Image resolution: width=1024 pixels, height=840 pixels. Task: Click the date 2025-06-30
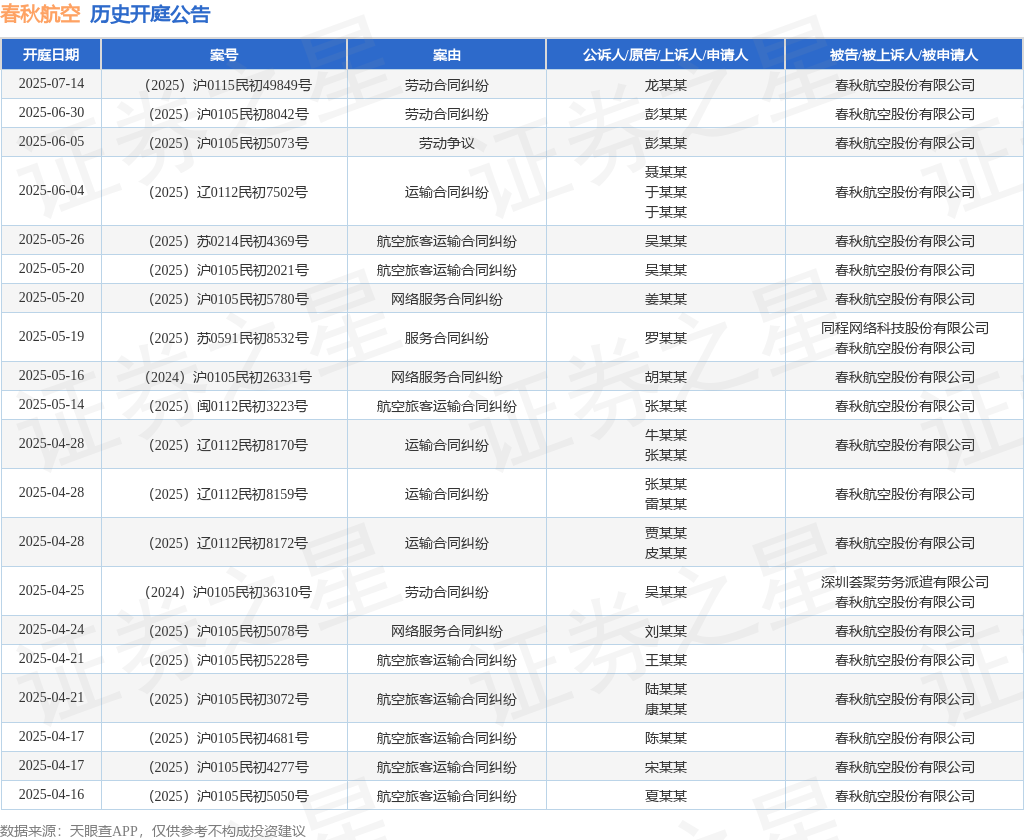tap(51, 112)
